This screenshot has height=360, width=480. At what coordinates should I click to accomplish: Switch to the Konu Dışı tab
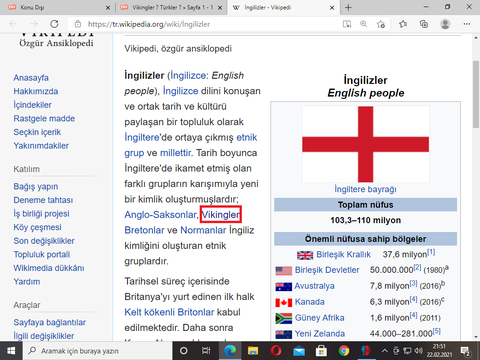pyautogui.click(x=57, y=7)
